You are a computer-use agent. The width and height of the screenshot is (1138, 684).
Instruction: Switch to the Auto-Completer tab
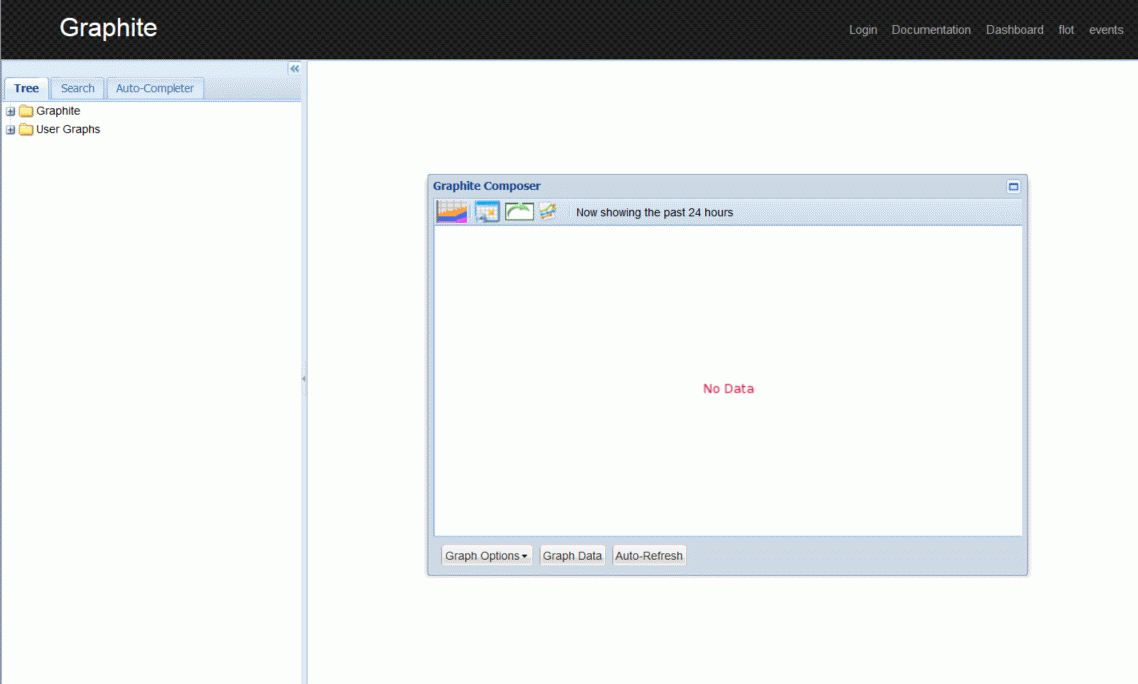click(x=155, y=88)
